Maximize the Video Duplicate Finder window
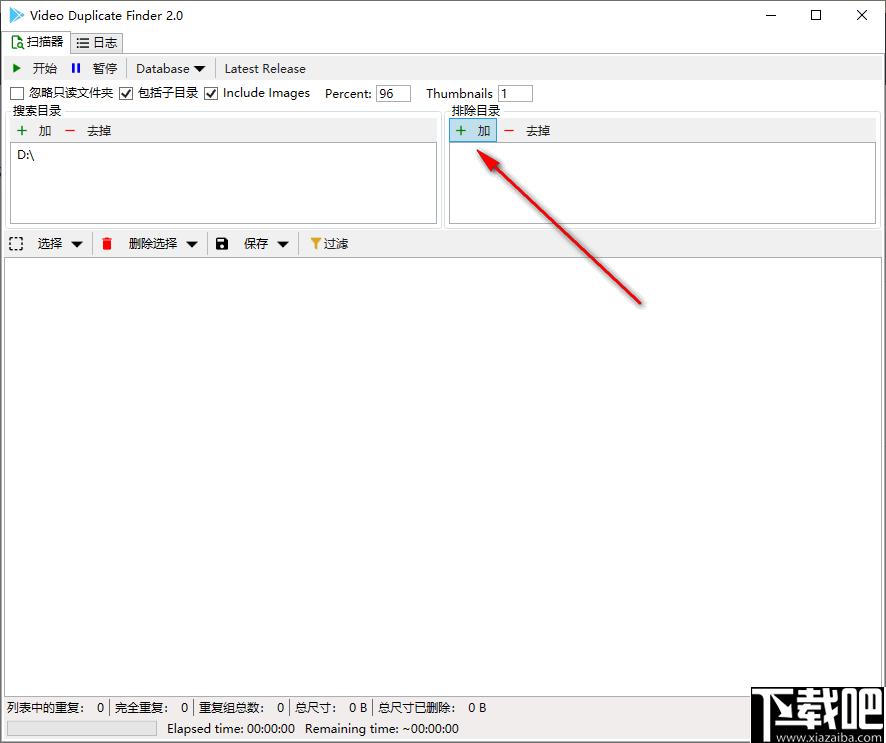The width and height of the screenshot is (886, 743). pyautogui.click(x=816, y=15)
